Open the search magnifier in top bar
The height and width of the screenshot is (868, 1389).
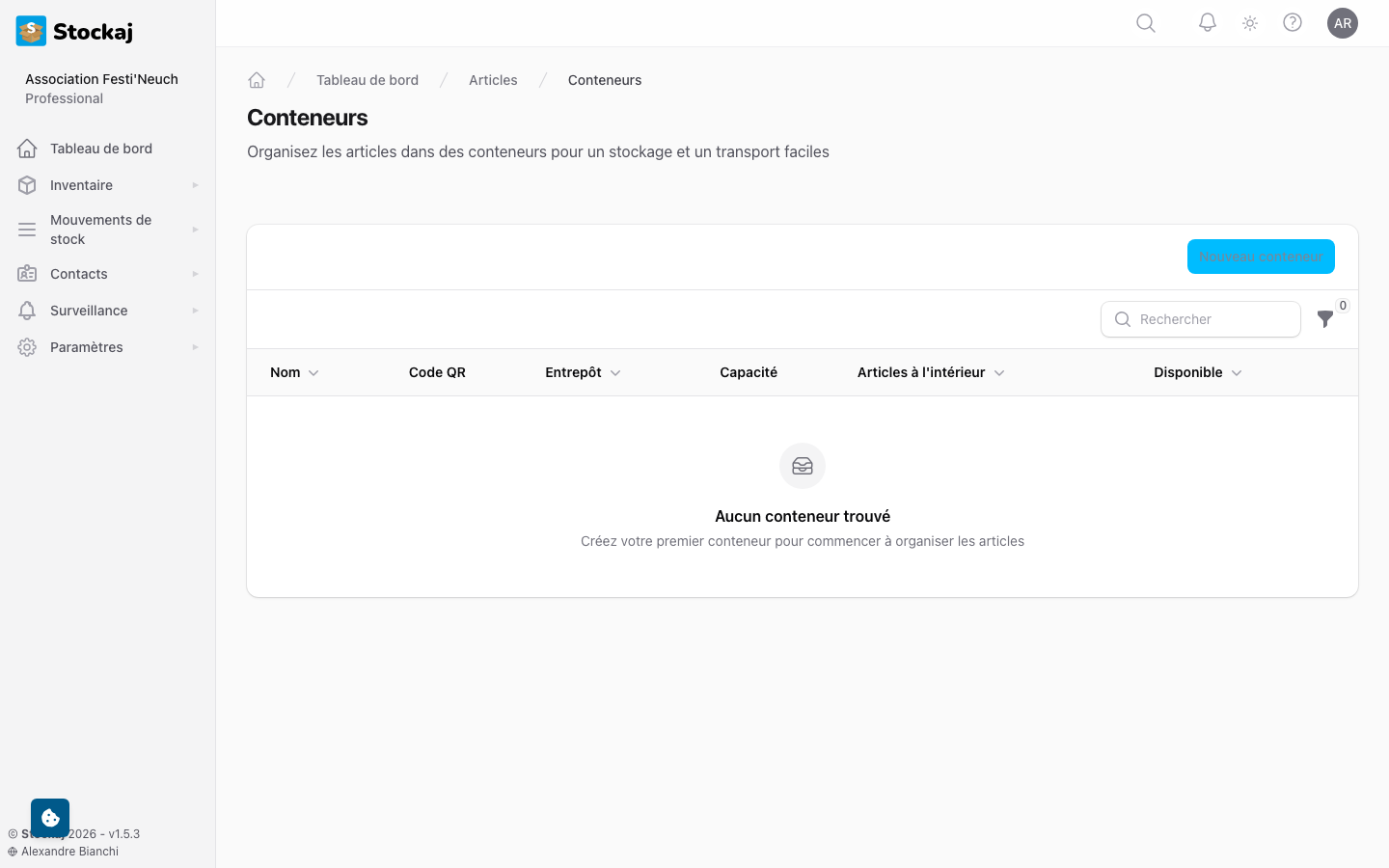pyautogui.click(x=1146, y=23)
